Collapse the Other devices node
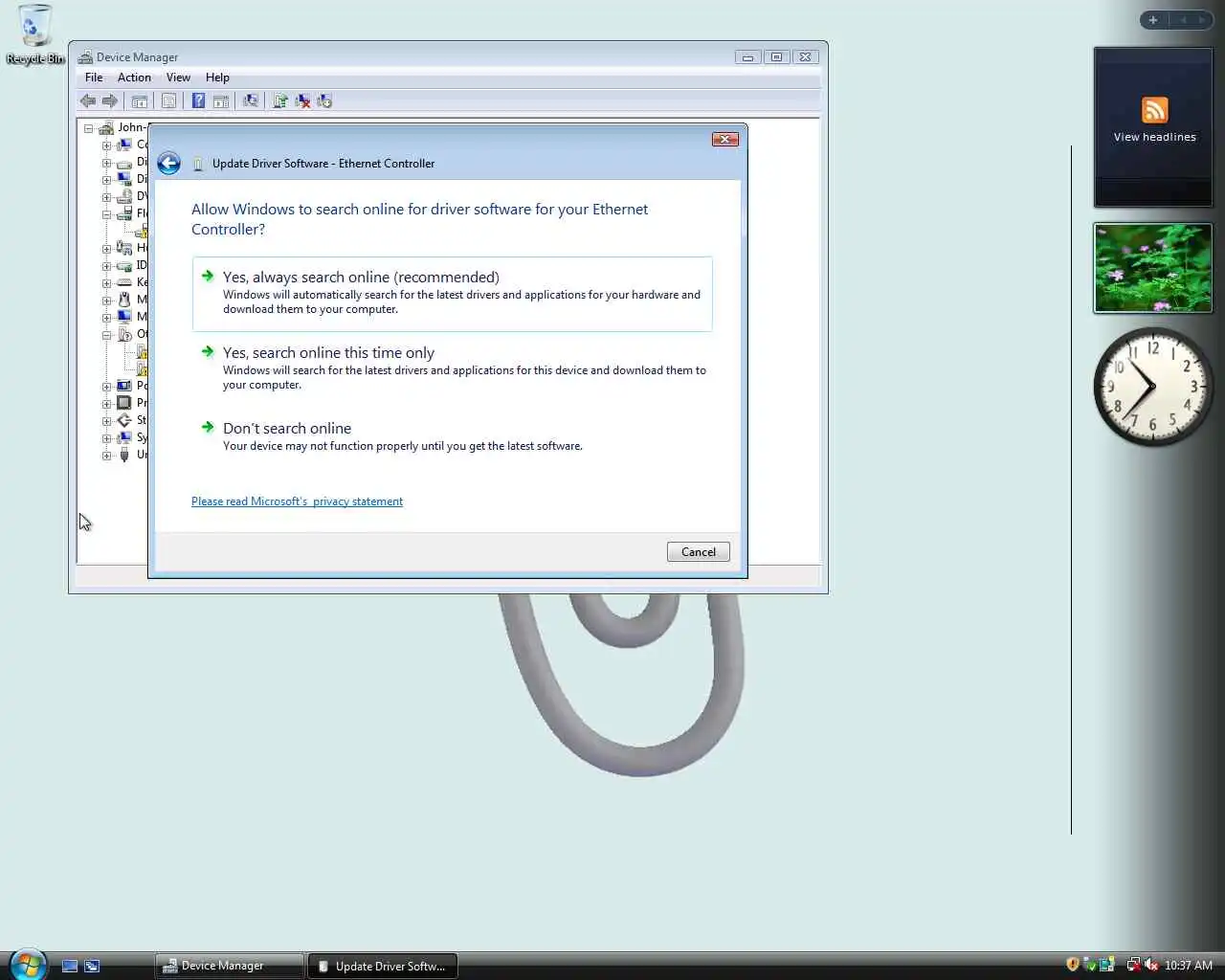The width and height of the screenshot is (1225, 980). [107, 335]
